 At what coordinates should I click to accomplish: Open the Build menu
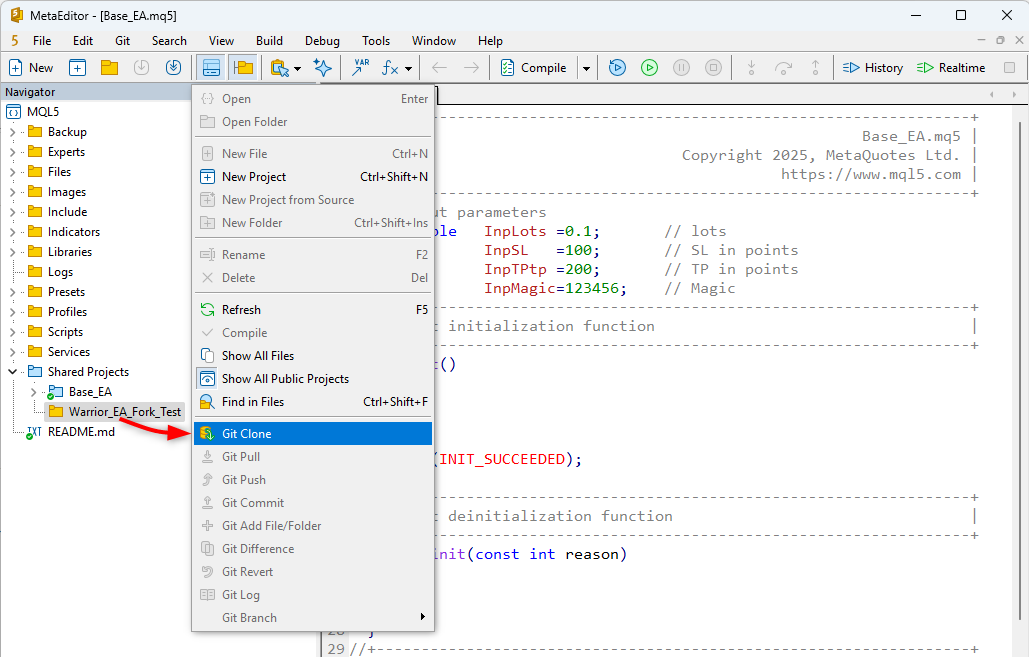(x=269, y=41)
